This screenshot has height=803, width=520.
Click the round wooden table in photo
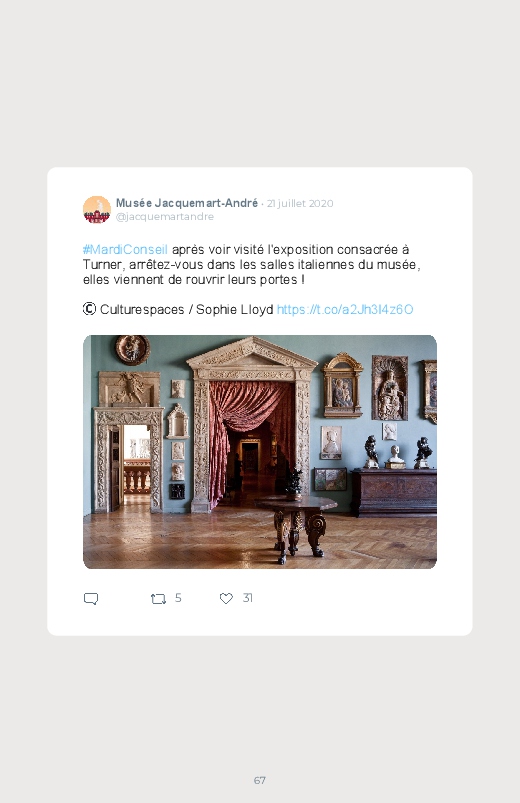pos(297,527)
